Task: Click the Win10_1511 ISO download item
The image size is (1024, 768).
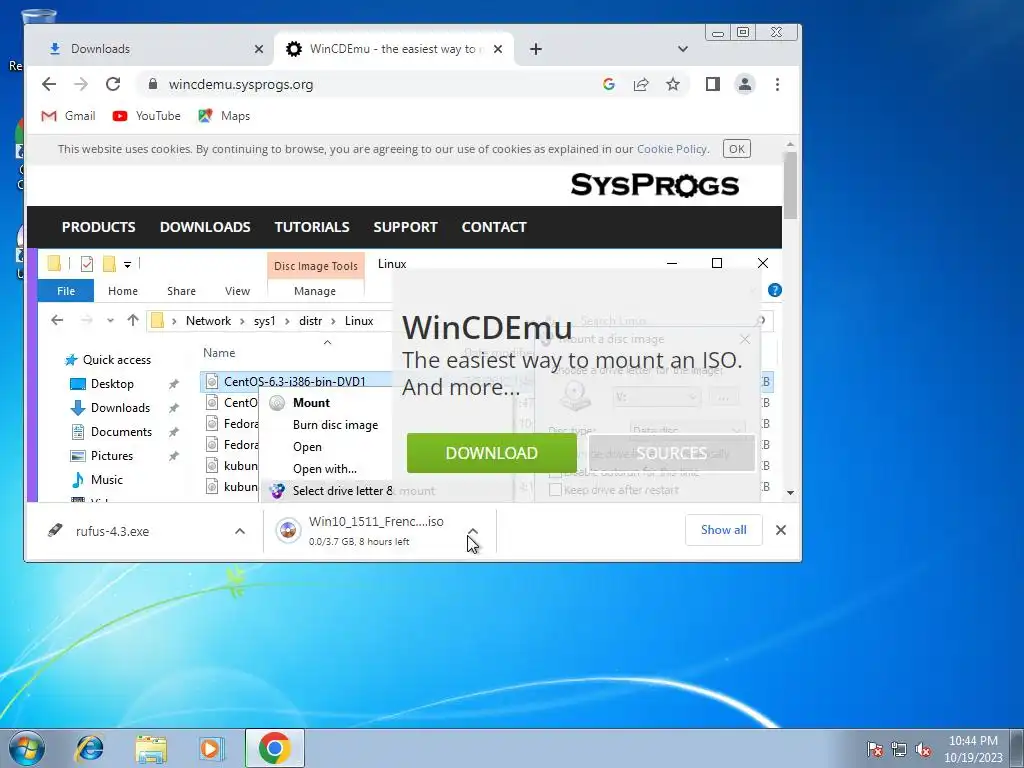Action: [x=366, y=531]
